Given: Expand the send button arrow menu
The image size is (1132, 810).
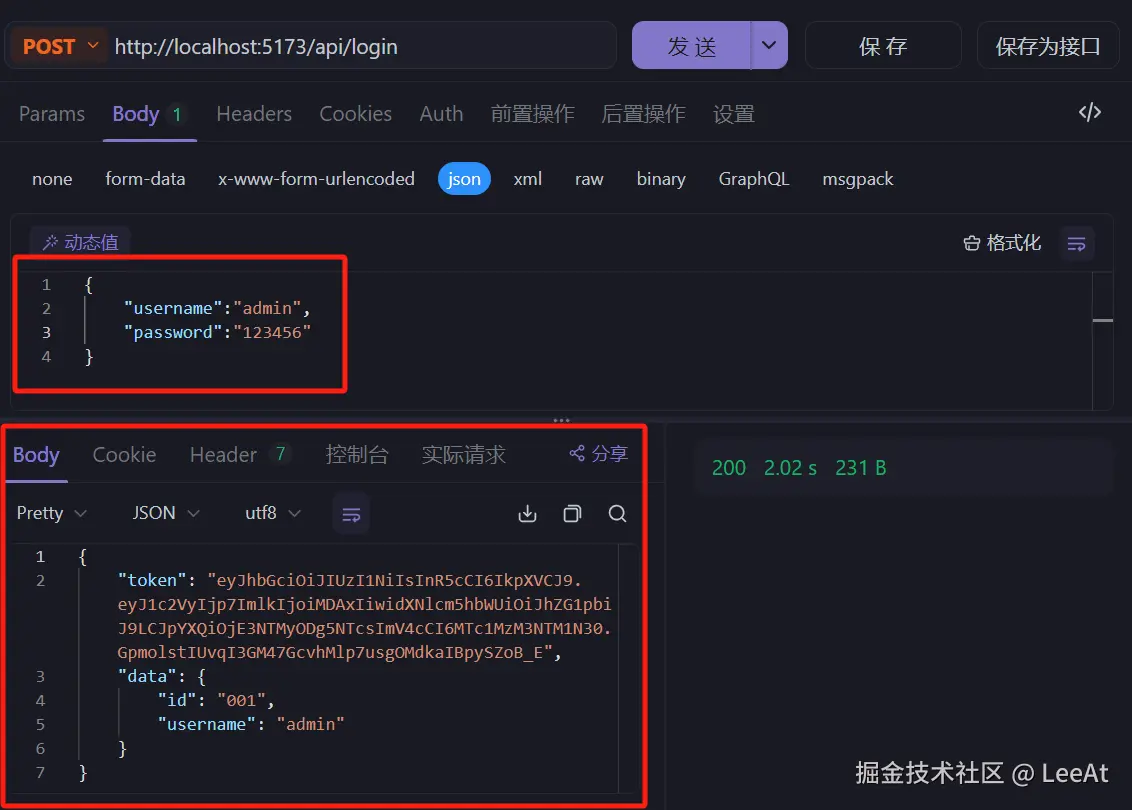Looking at the screenshot, I should point(769,45).
